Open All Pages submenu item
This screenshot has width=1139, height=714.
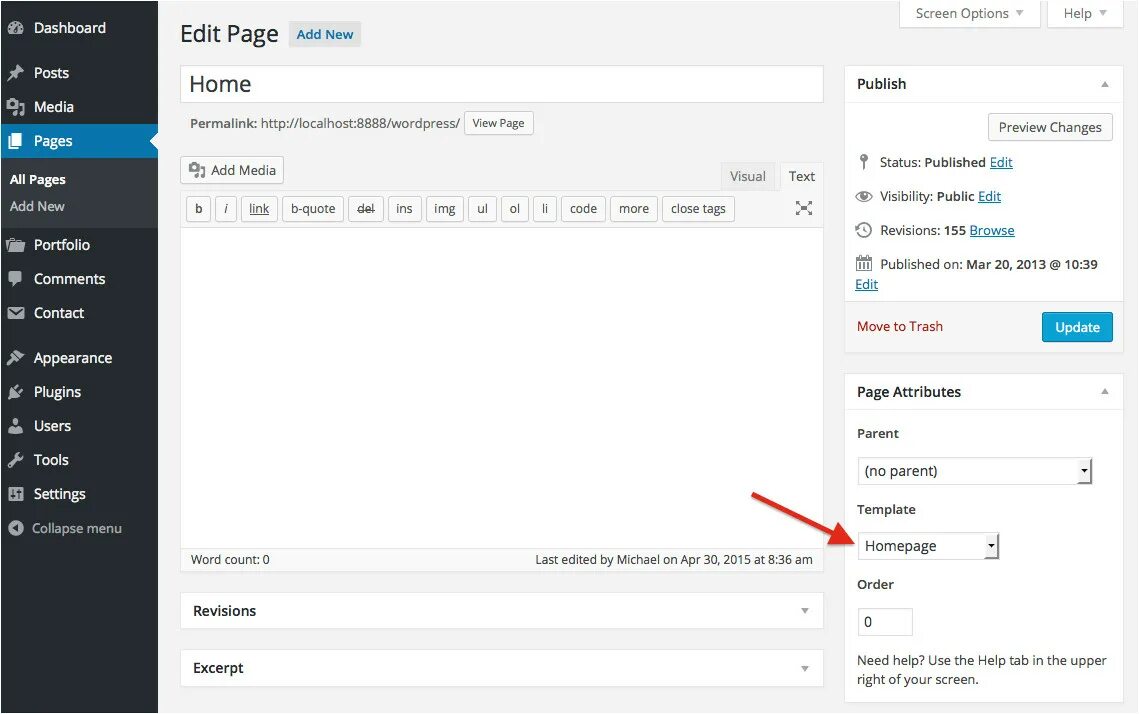[38, 179]
